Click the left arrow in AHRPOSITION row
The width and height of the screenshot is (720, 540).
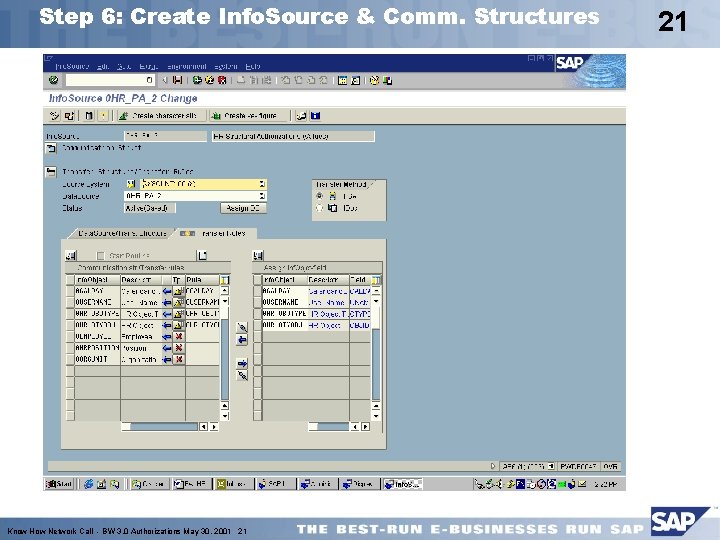tap(167, 348)
